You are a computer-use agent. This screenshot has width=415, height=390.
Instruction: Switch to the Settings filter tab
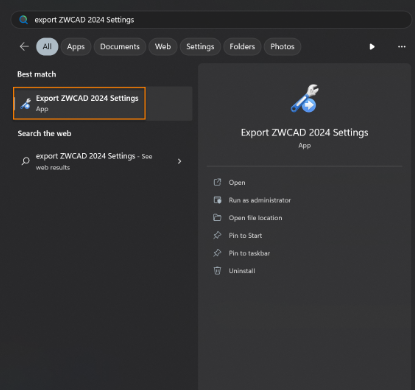pos(200,47)
